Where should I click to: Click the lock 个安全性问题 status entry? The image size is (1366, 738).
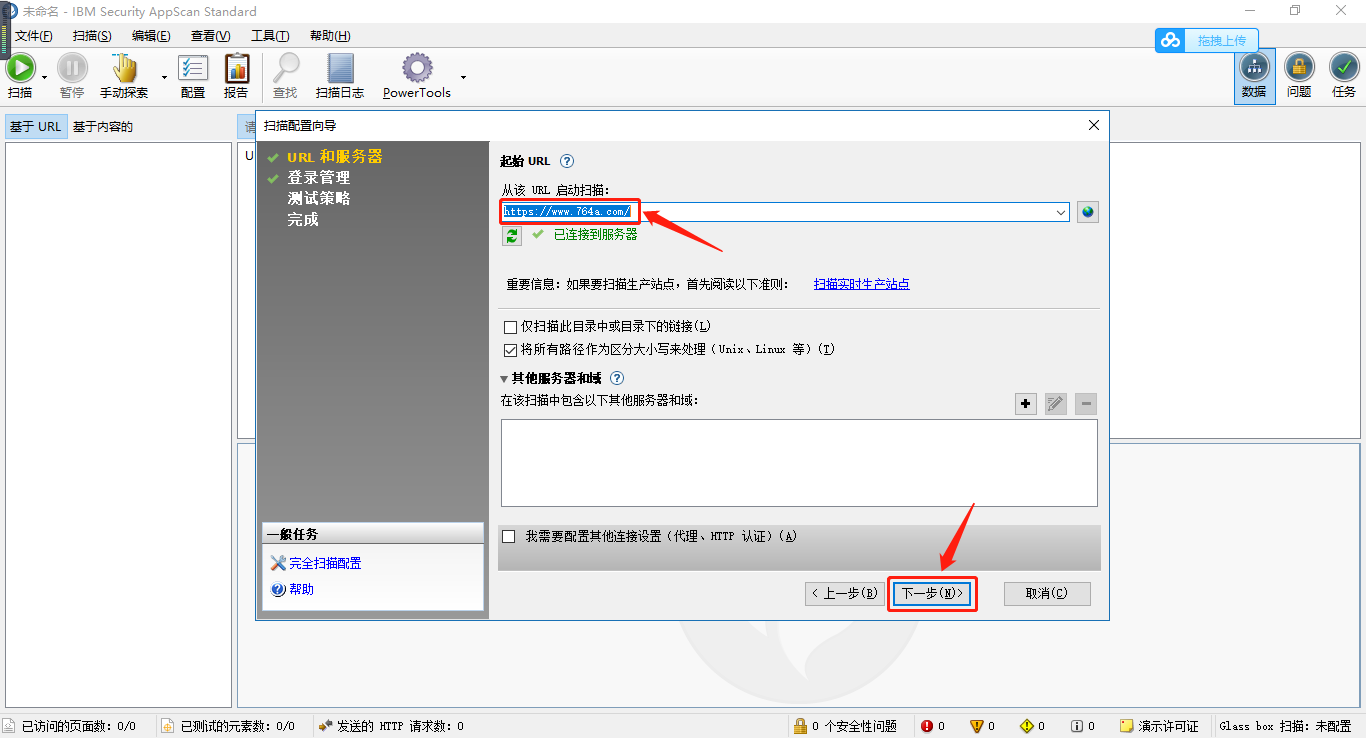point(845,726)
